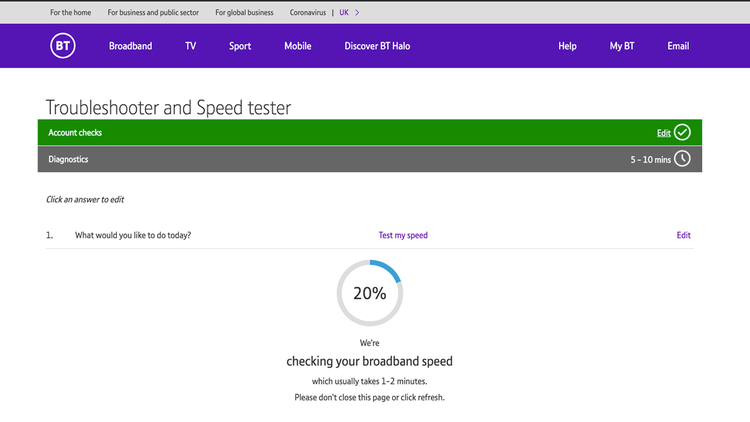This screenshot has width=750, height=422.
Task: Click the green checkmark icon on Account checks
Action: pyautogui.click(x=682, y=132)
